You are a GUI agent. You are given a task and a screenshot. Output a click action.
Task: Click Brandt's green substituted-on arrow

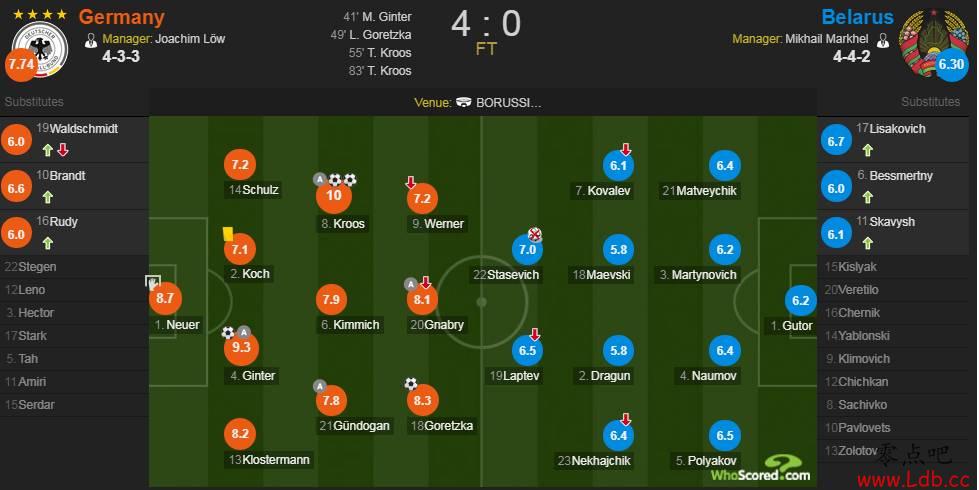point(47,197)
